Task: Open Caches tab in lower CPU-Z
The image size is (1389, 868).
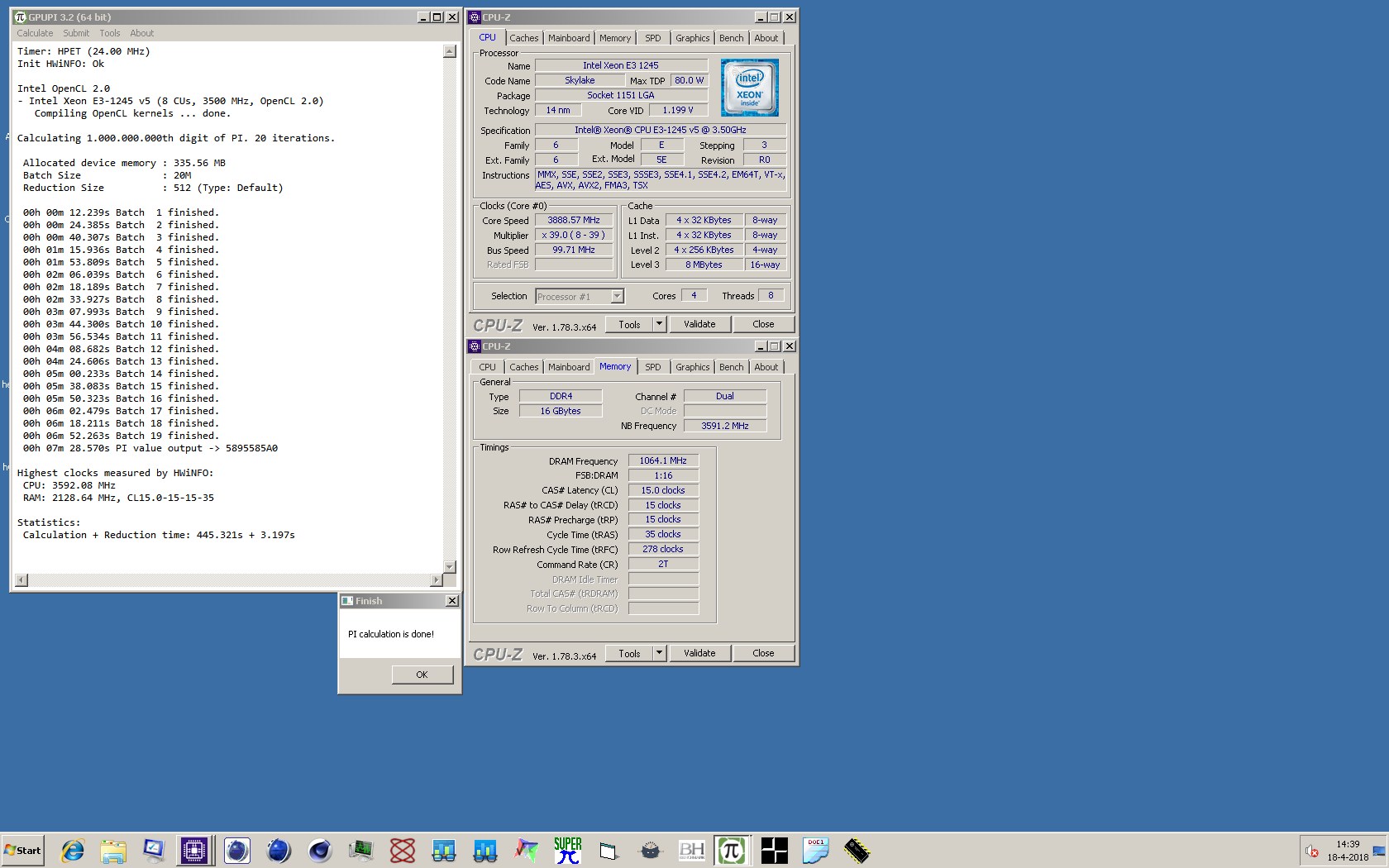Action: coord(524,367)
